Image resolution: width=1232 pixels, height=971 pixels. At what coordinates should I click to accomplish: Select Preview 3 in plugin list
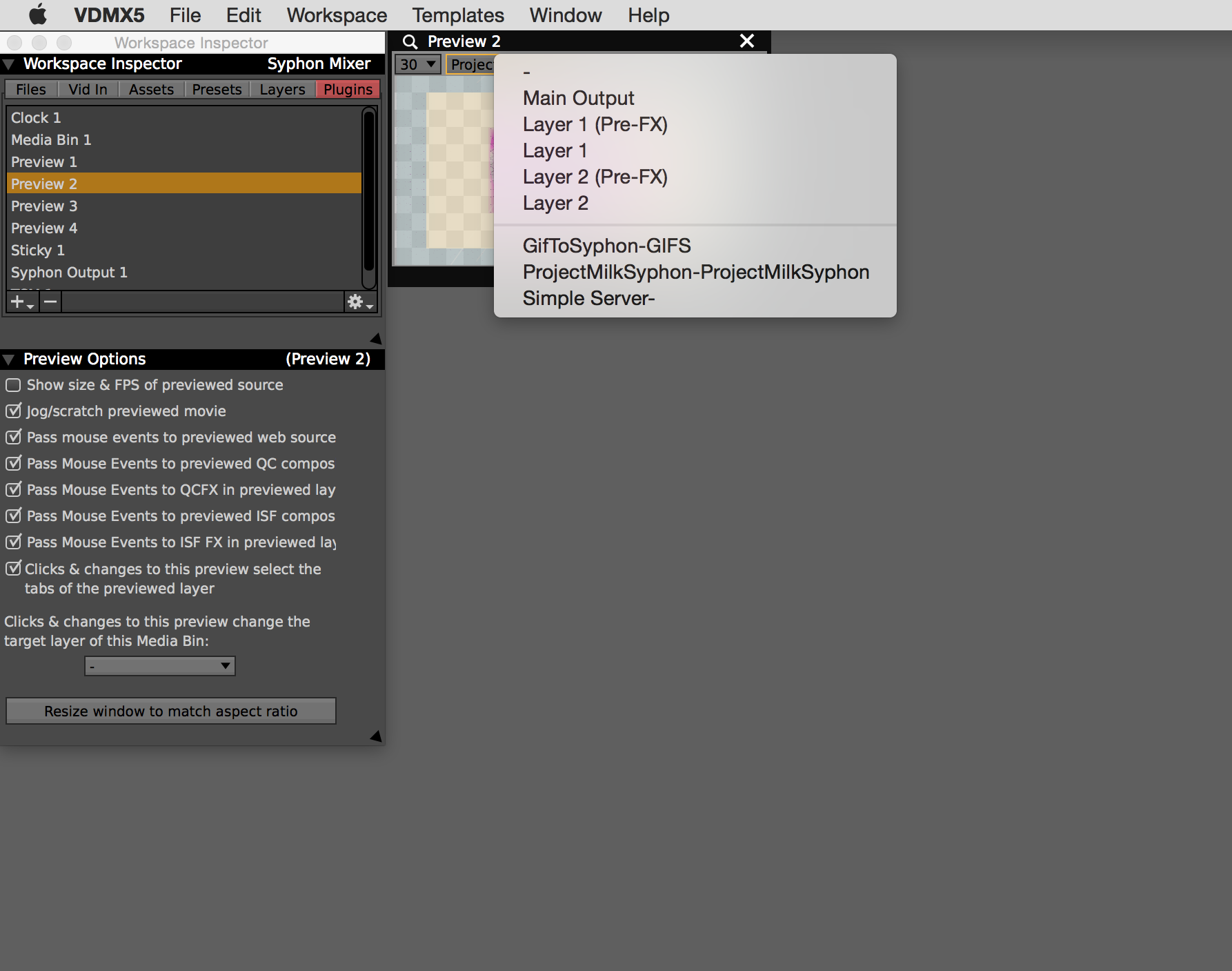[184, 206]
